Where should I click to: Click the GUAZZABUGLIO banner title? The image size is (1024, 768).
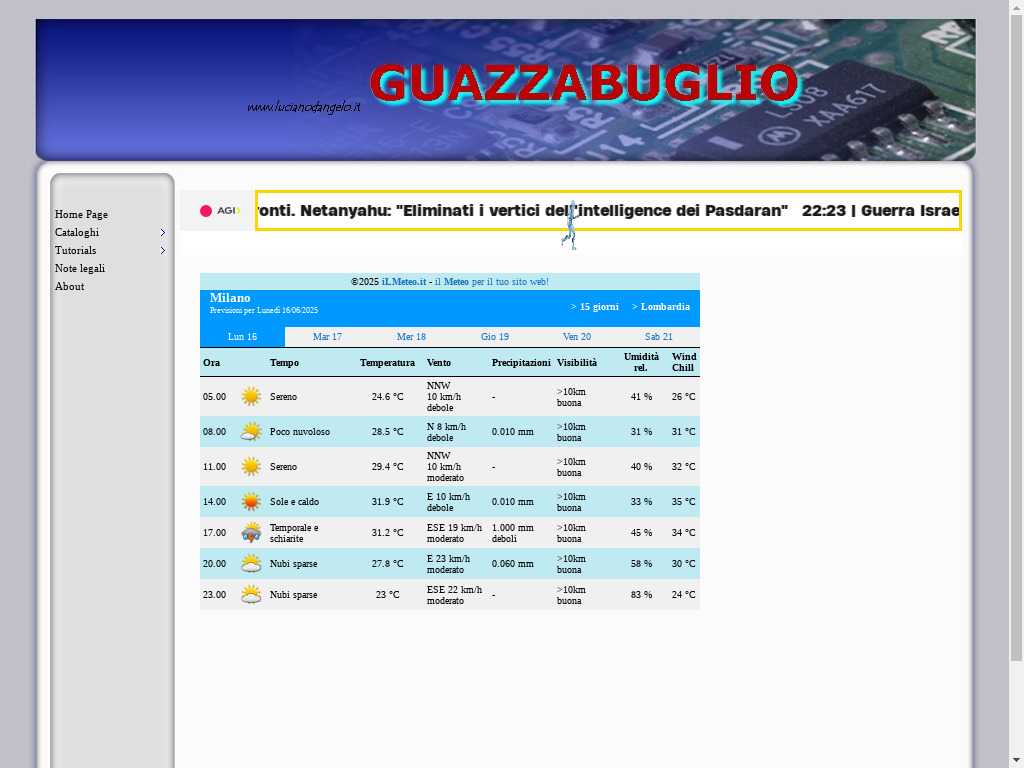[584, 84]
